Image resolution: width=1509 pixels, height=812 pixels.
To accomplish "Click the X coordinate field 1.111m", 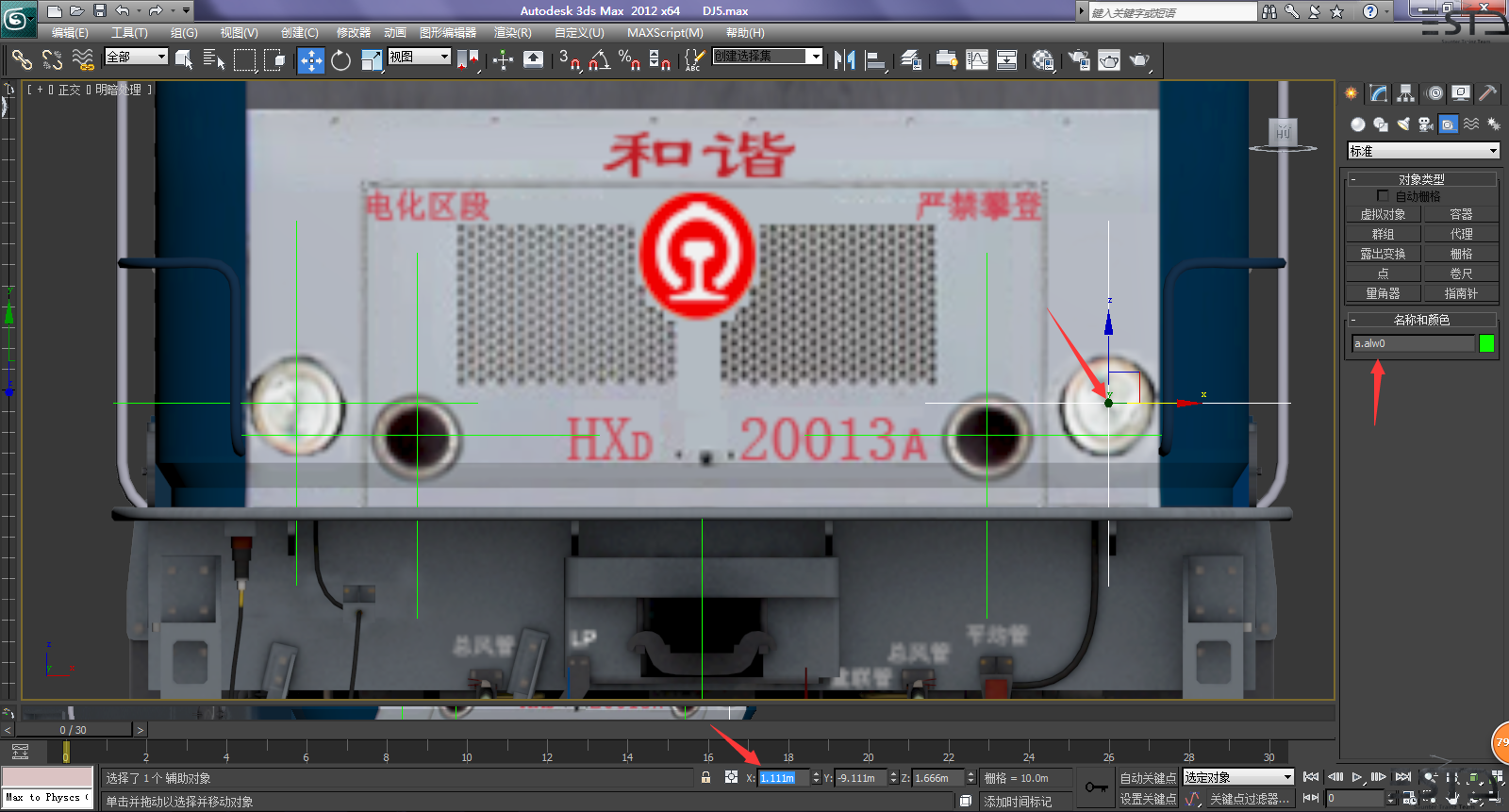I will (783, 778).
